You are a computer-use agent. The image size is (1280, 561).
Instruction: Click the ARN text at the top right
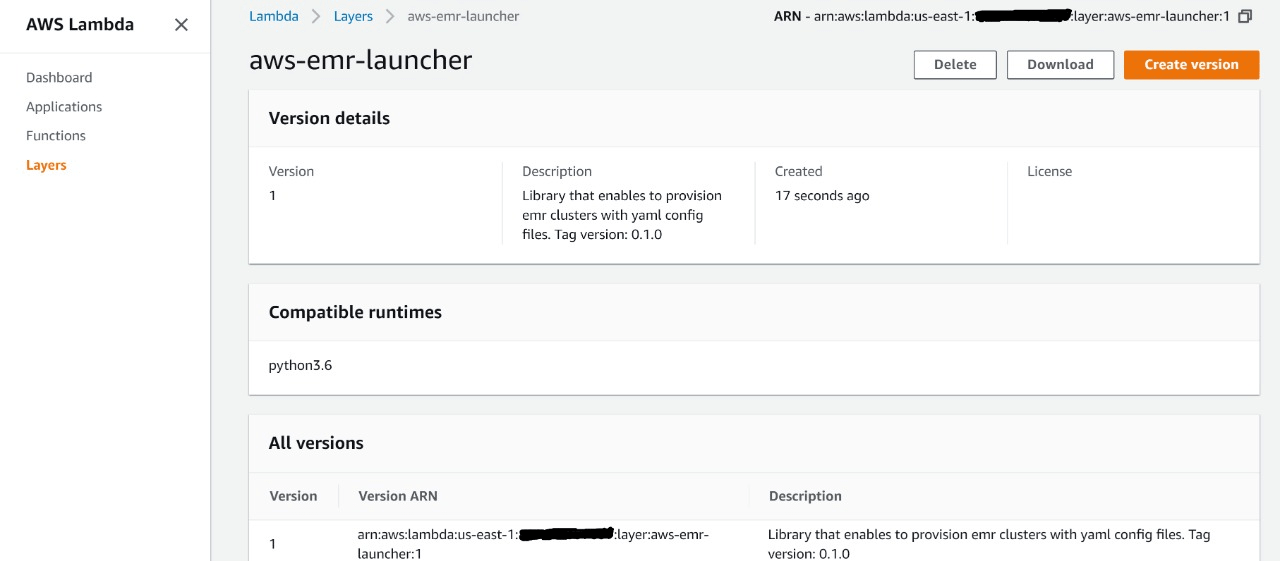[x=1002, y=16]
